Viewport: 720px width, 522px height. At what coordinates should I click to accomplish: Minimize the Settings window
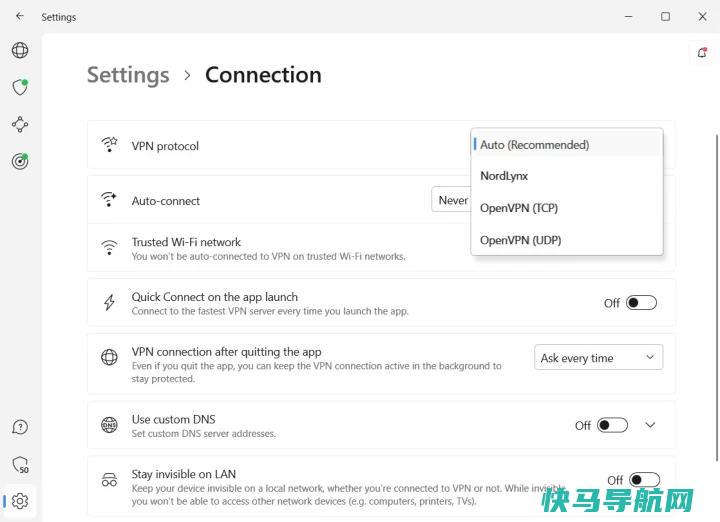629,17
